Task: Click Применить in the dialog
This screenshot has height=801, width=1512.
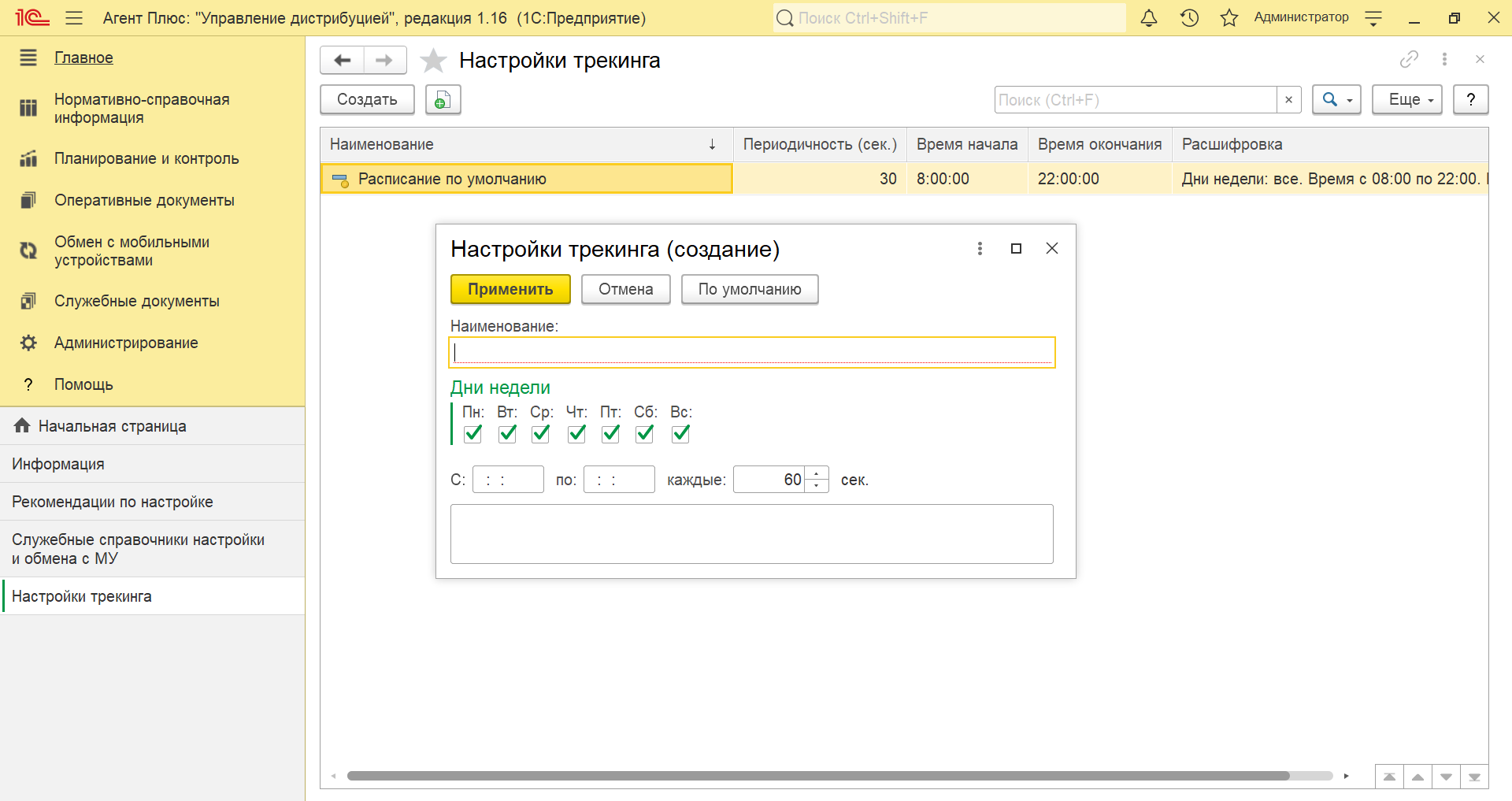Action: click(x=510, y=289)
